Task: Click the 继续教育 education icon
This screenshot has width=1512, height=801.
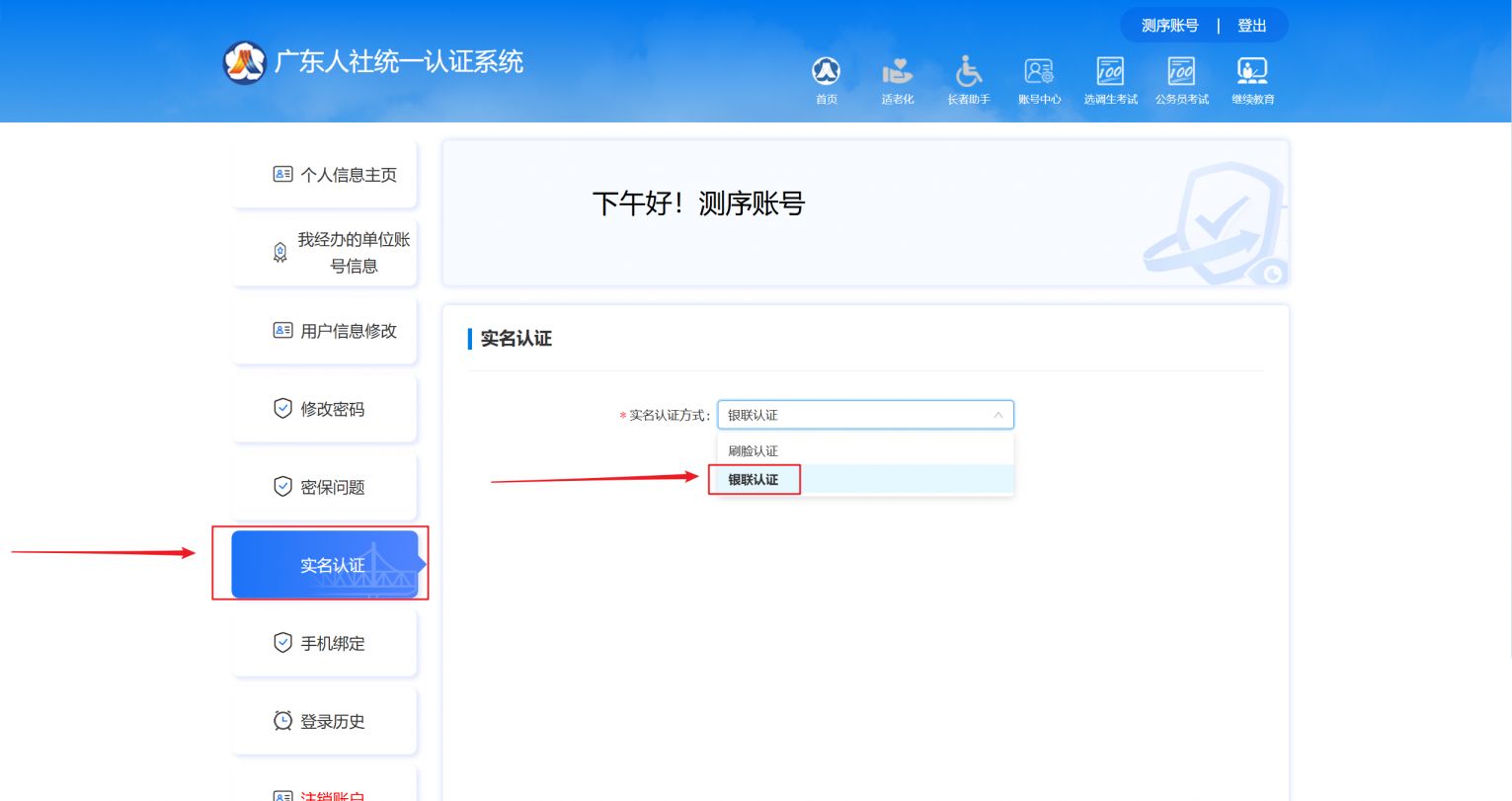Action: pyautogui.click(x=1252, y=72)
